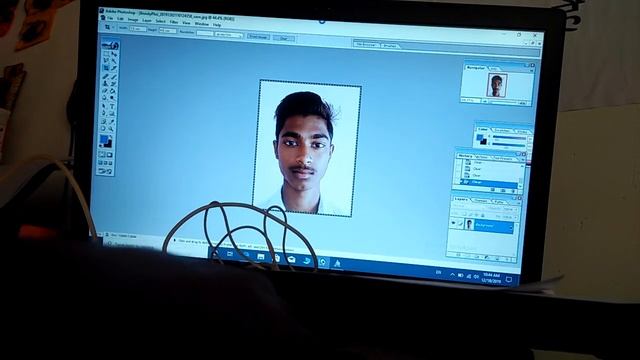Switch to the Swatches tab

click(x=502, y=131)
